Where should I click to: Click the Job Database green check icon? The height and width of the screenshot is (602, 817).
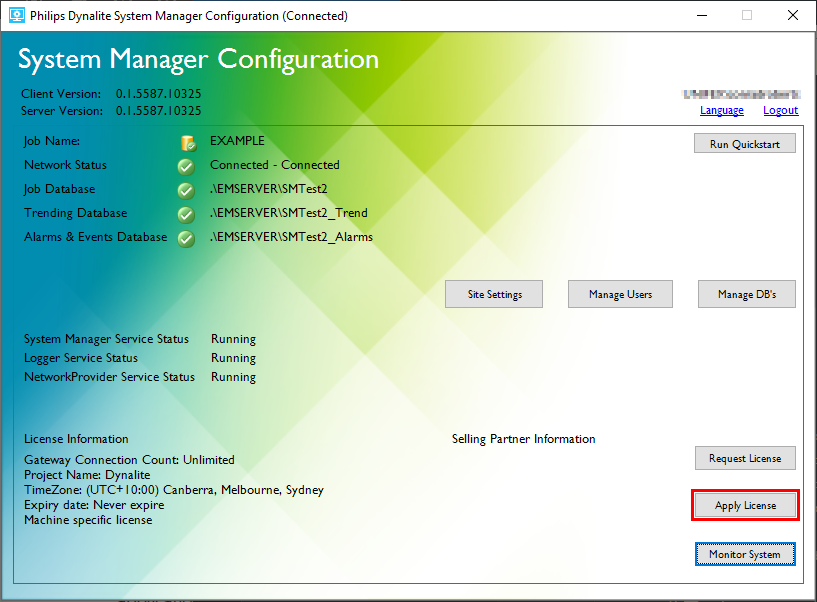(x=186, y=190)
